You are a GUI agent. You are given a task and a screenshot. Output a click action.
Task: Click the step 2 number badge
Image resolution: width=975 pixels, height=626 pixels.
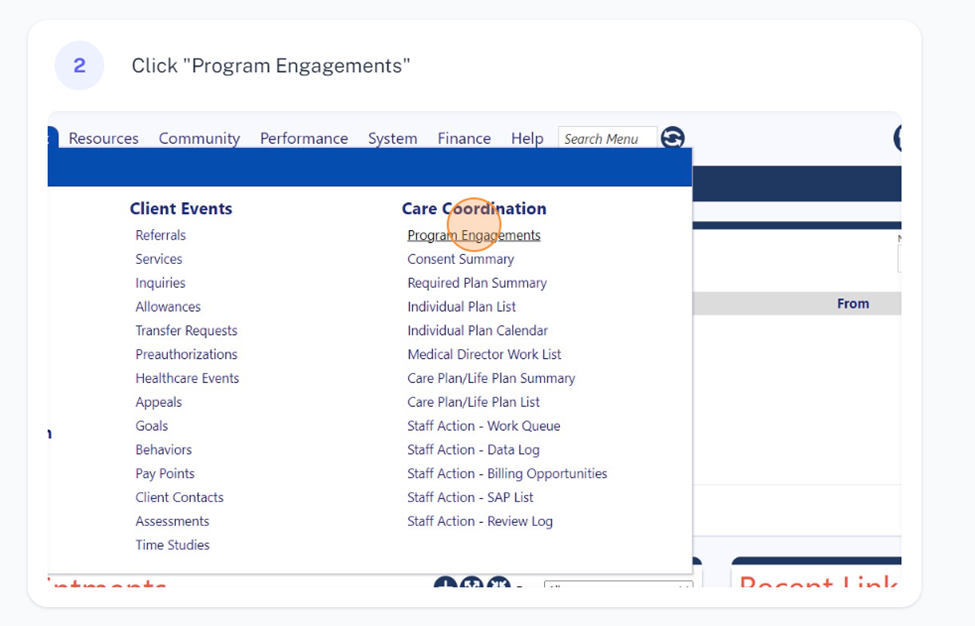80,66
